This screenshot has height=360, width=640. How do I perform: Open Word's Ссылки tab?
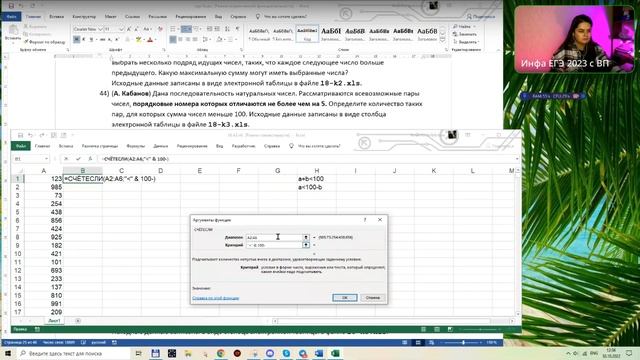click(x=132, y=16)
